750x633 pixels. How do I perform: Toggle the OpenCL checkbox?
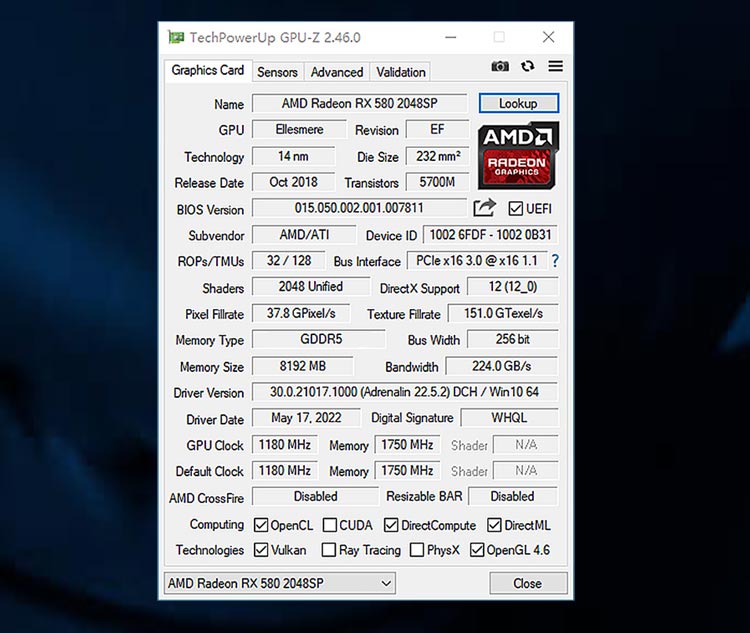(261, 525)
